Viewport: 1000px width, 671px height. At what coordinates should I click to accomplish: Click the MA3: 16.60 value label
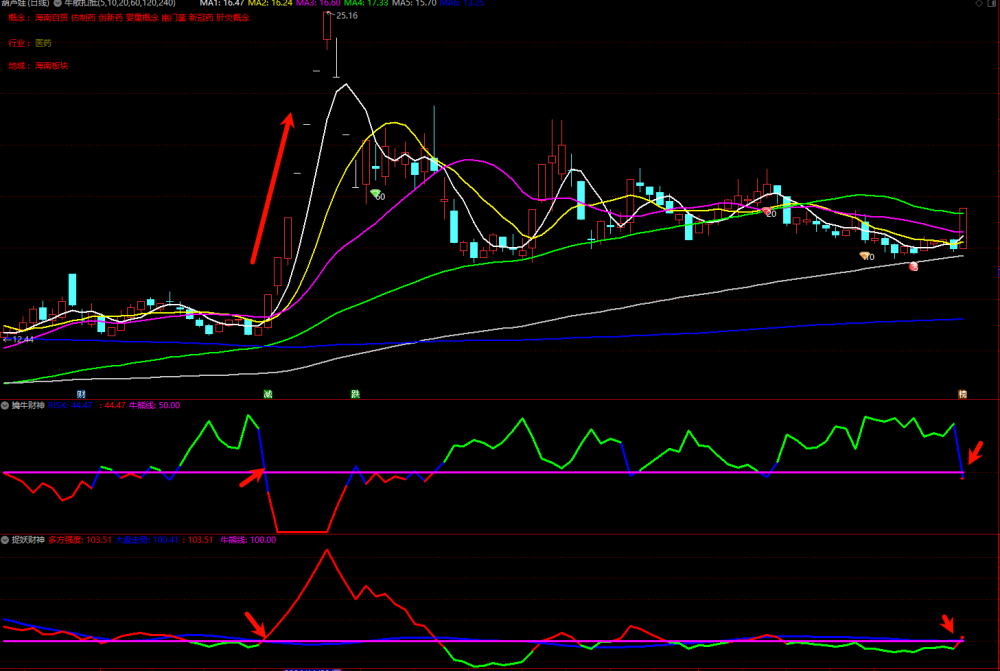pyautogui.click(x=318, y=3)
